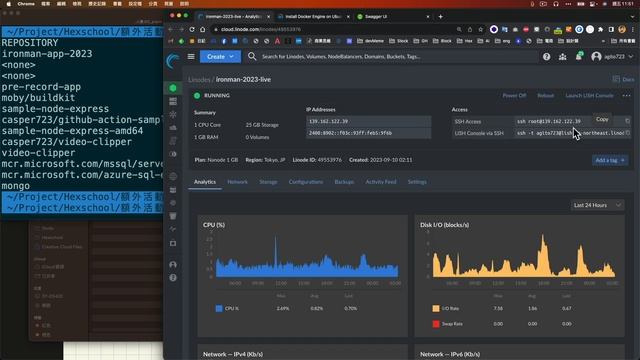Reload the page with Chrome refresh icon
This screenshot has width=640, height=360.
192,29
